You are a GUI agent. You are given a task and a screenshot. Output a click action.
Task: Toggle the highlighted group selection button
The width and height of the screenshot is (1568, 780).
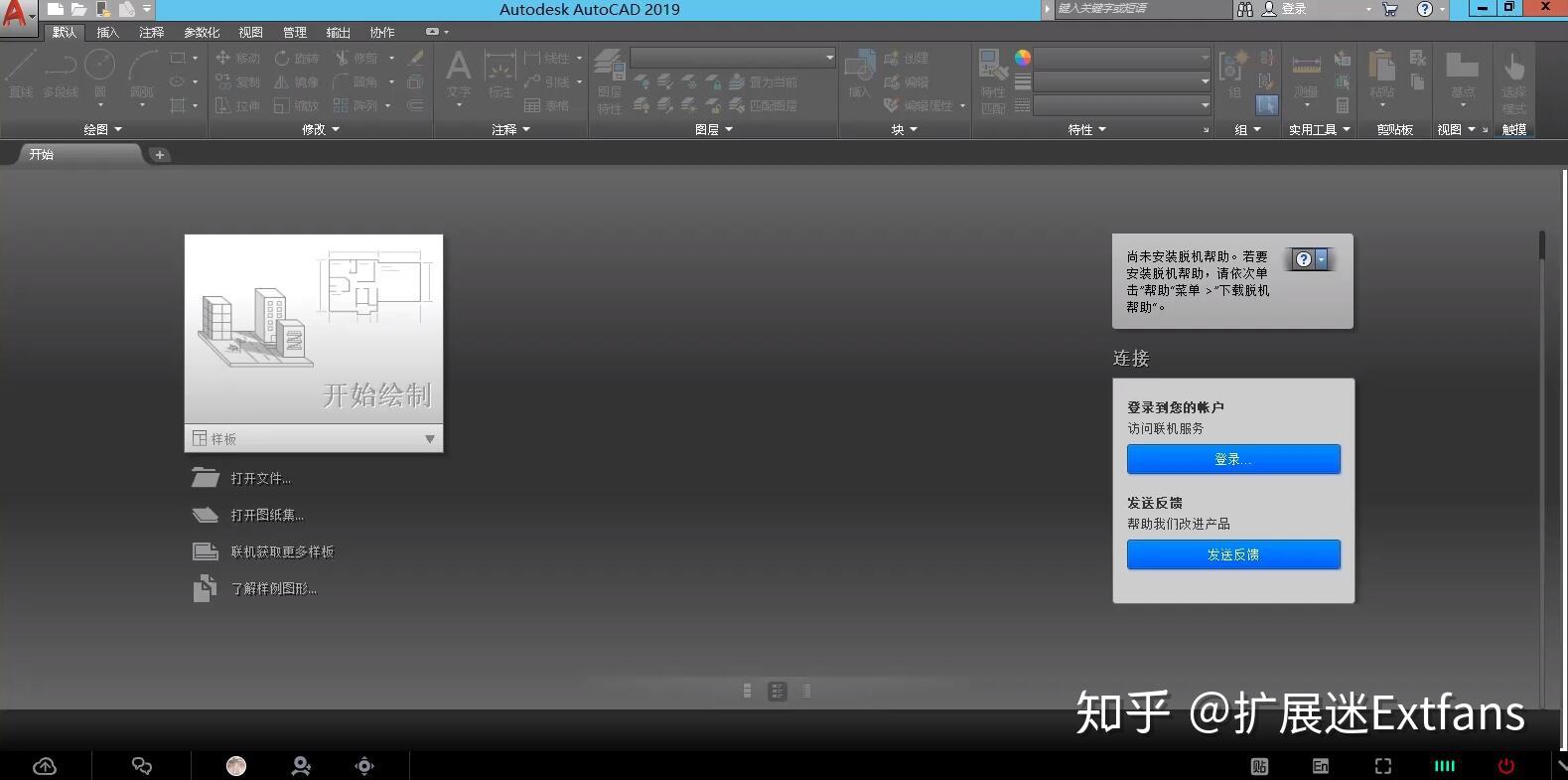click(x=1266, y=104)
